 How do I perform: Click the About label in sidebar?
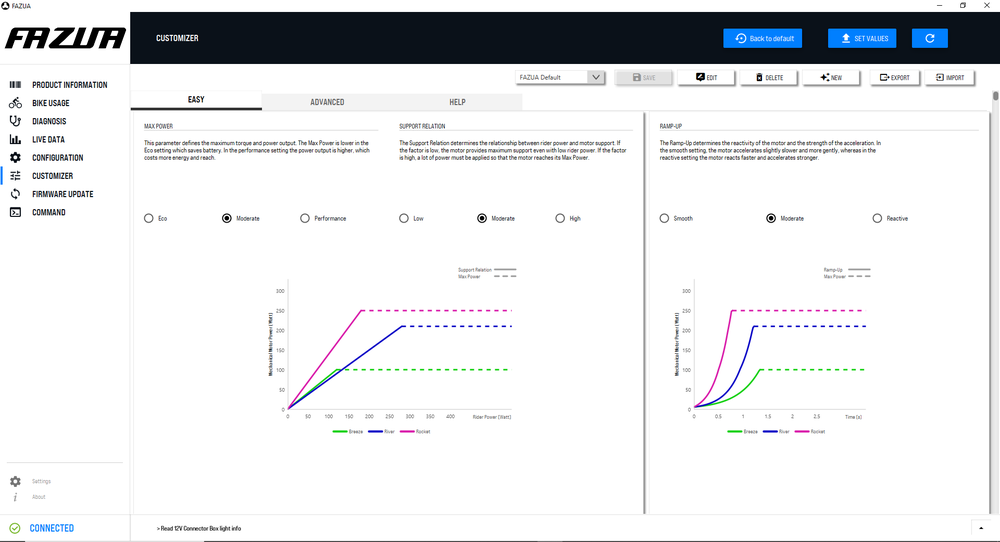pyautogui.click(x=39, y=497)
